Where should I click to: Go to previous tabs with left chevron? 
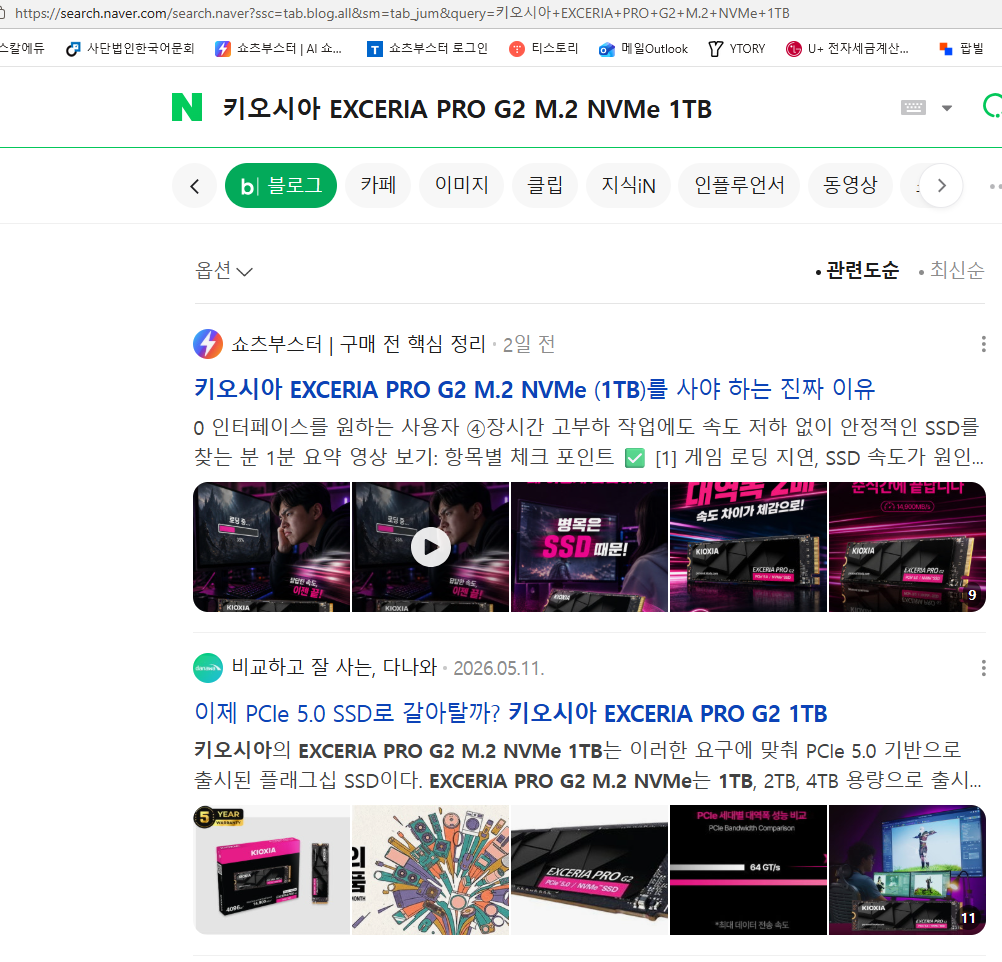coord(194,186)
